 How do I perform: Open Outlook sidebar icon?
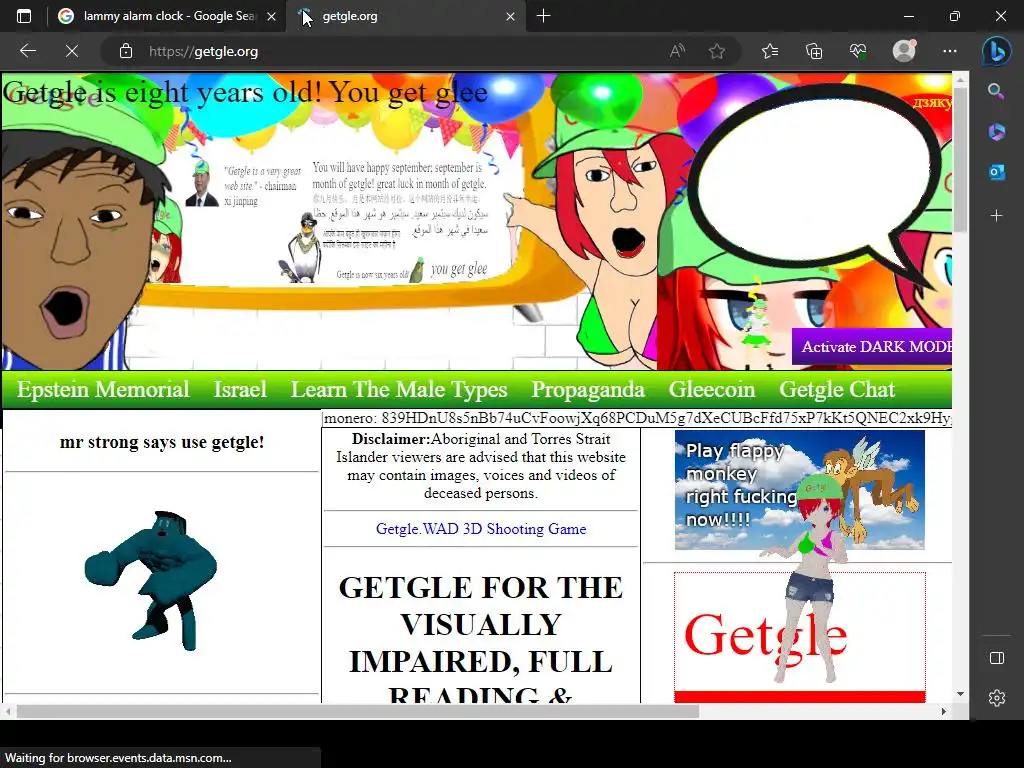(x=996, y=172)
